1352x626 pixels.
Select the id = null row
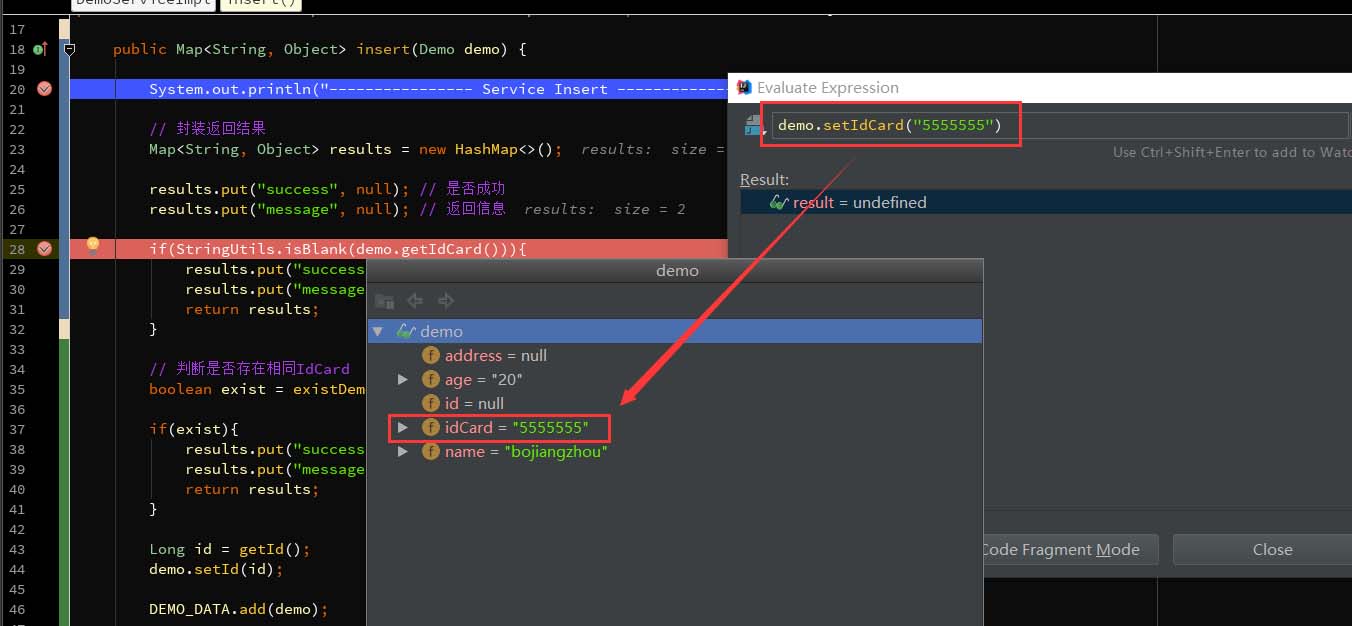click(x=675, y=403)
